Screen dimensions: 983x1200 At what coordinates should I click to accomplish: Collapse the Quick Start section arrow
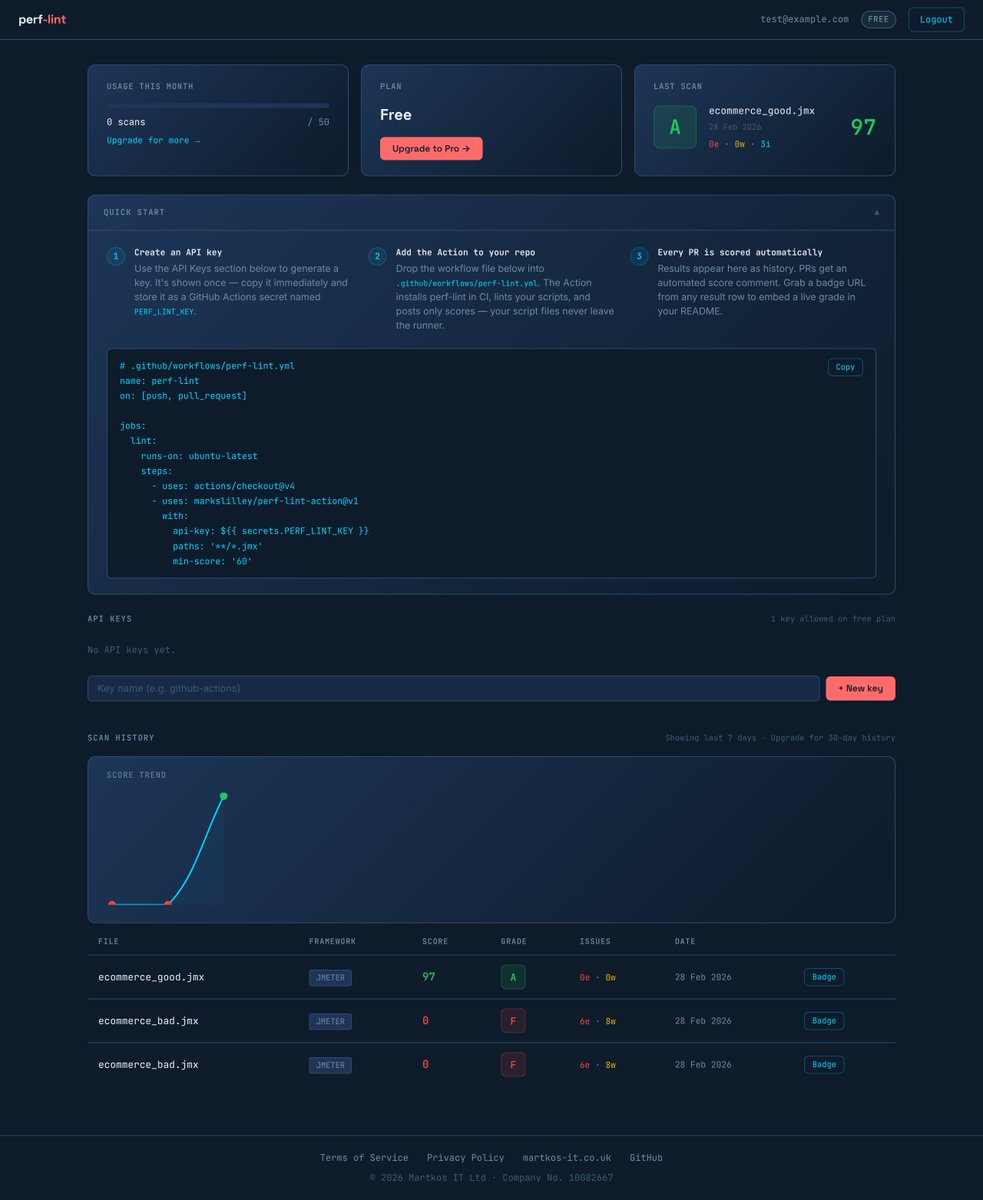877,212
